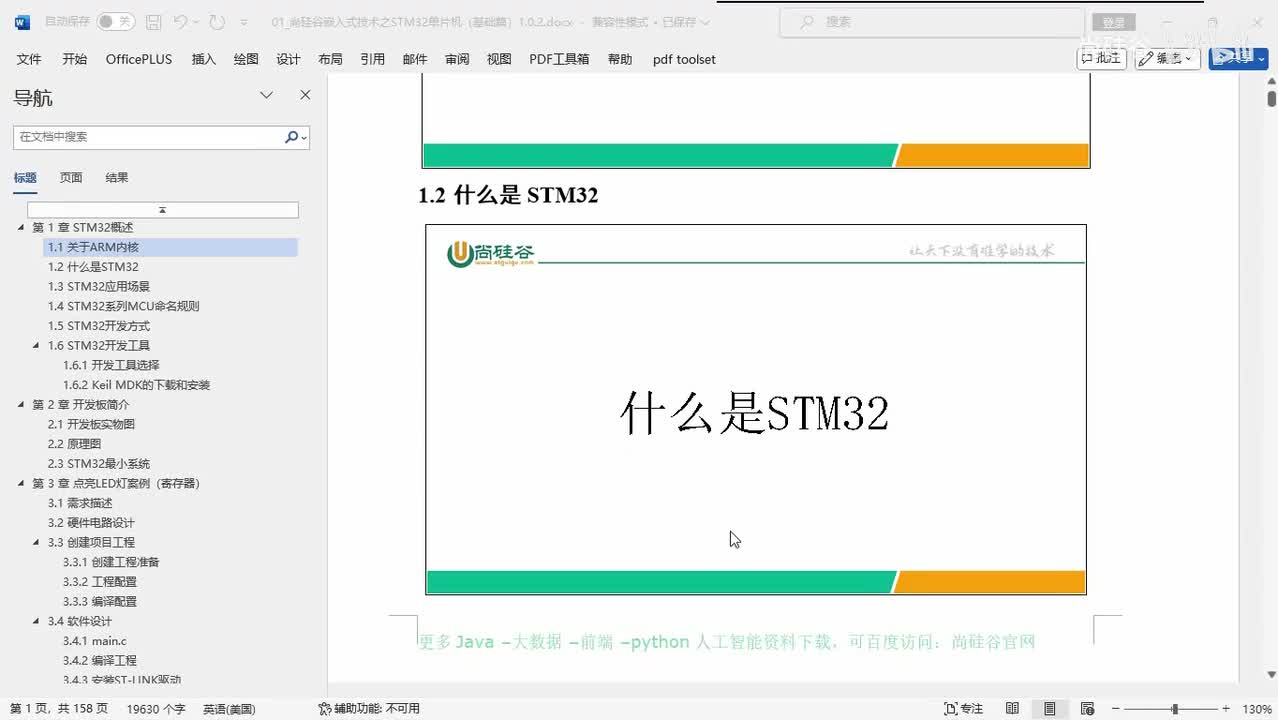Click the Redo icon

217,21
